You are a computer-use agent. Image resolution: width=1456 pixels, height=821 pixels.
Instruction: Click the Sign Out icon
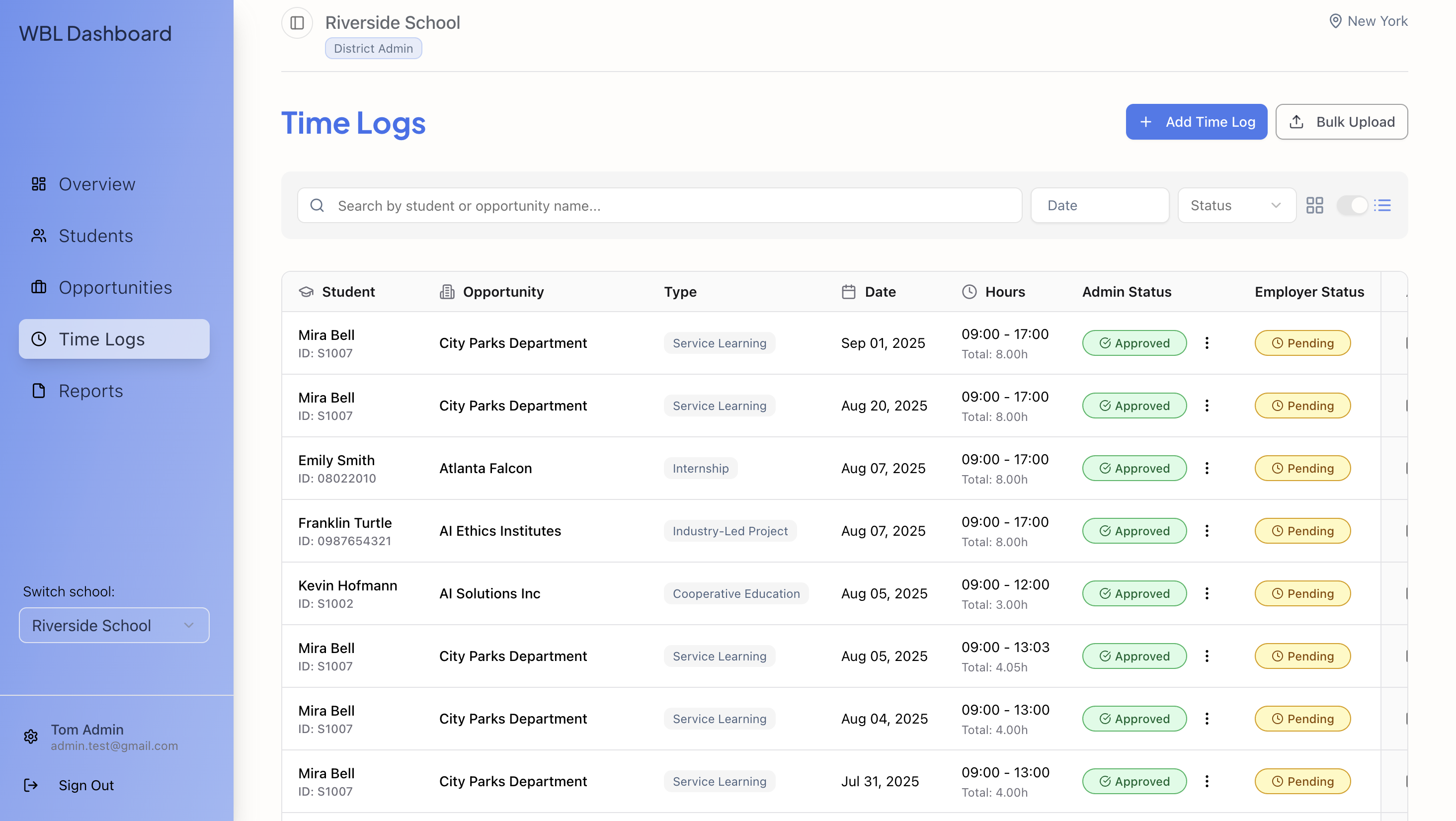tap(30, 785)
